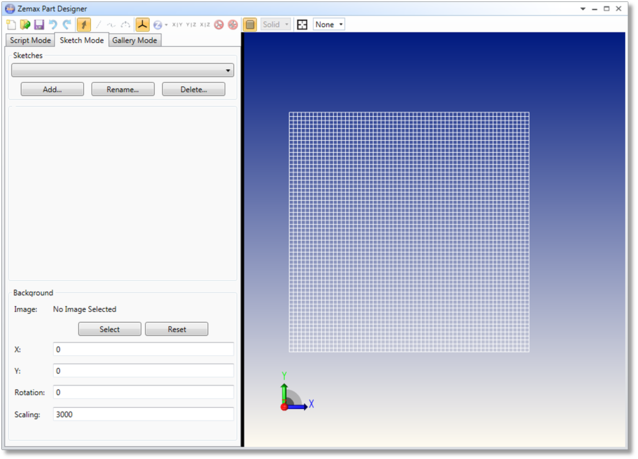This screenshot has height=459, width=638.
Task: Open the Gallery Mode tab
Action: (135, 40)
